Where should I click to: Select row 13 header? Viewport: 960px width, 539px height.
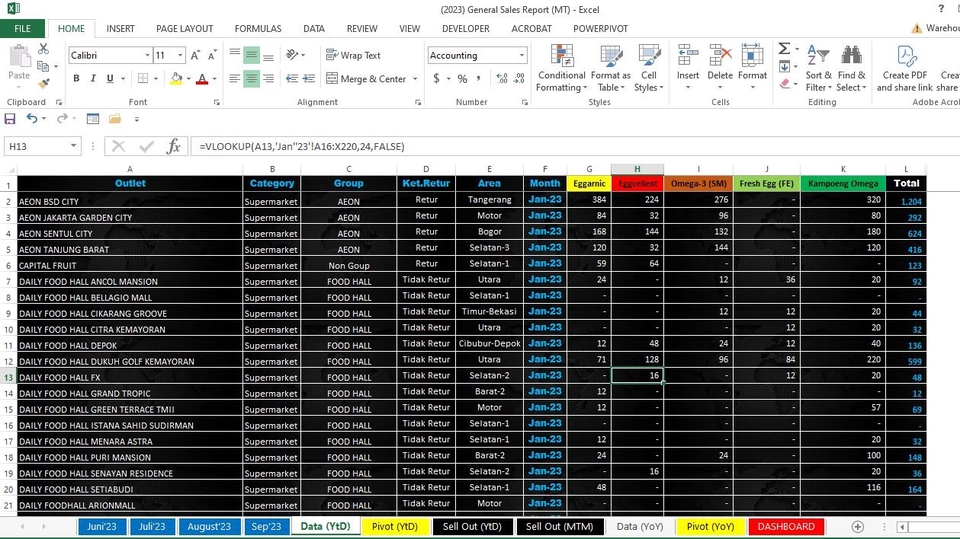click(x=9, y=377)
